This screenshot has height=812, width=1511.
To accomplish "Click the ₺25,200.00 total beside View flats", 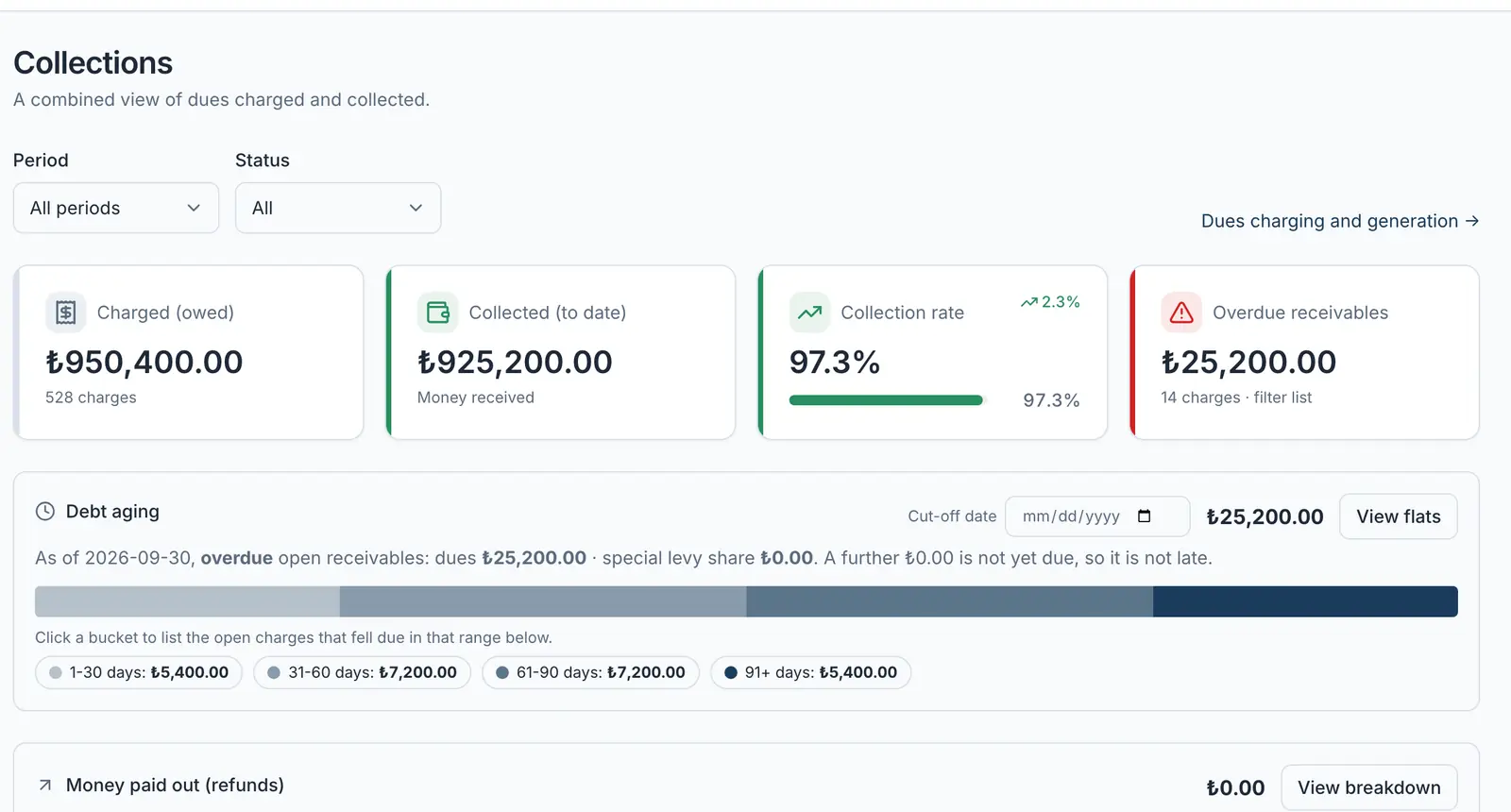I will pos(1265,516).
